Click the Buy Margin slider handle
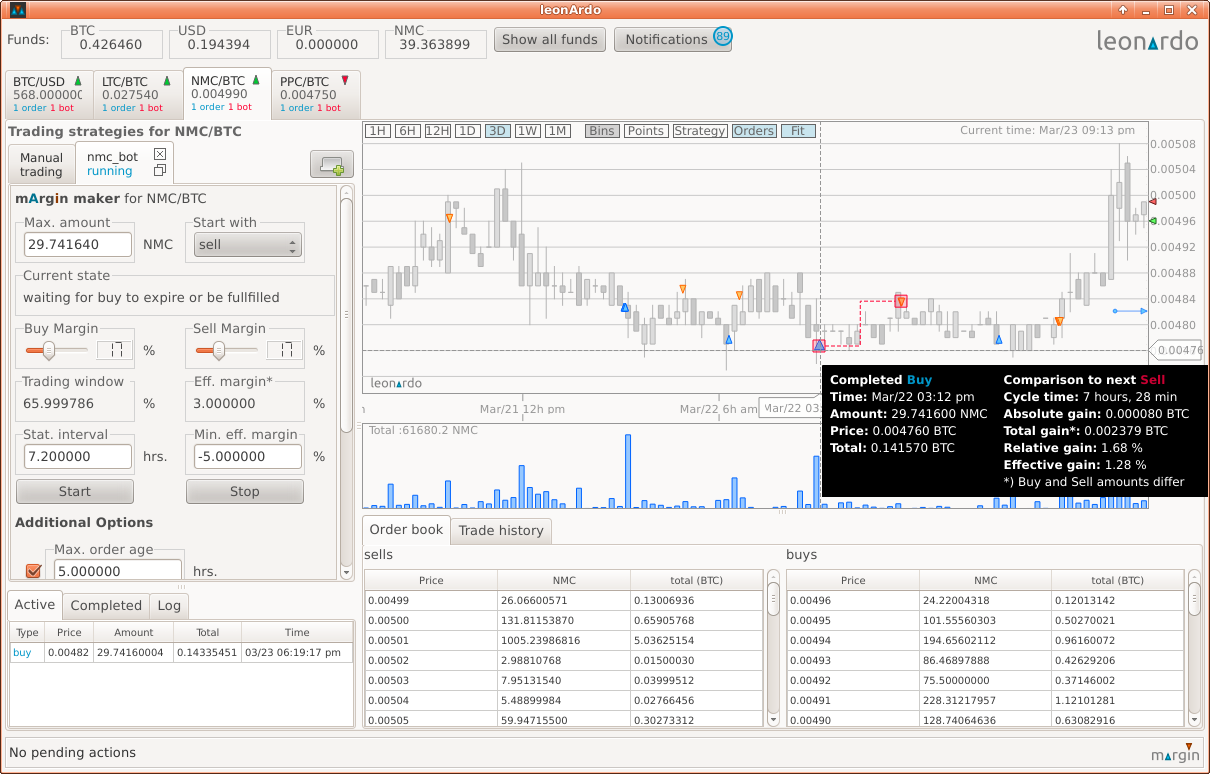Screen dimensions: 1210x774 [x=49, y=350]
